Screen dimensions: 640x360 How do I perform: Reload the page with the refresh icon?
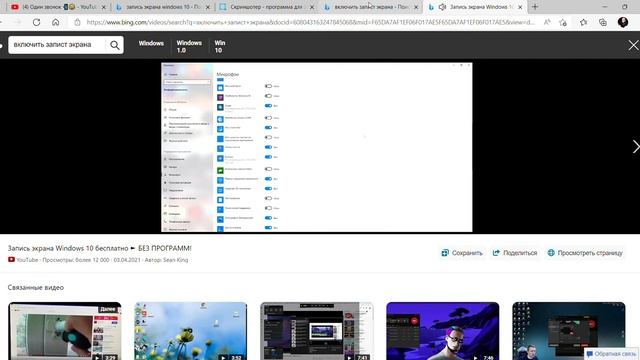pyautogui.click(x=36, y=22)
